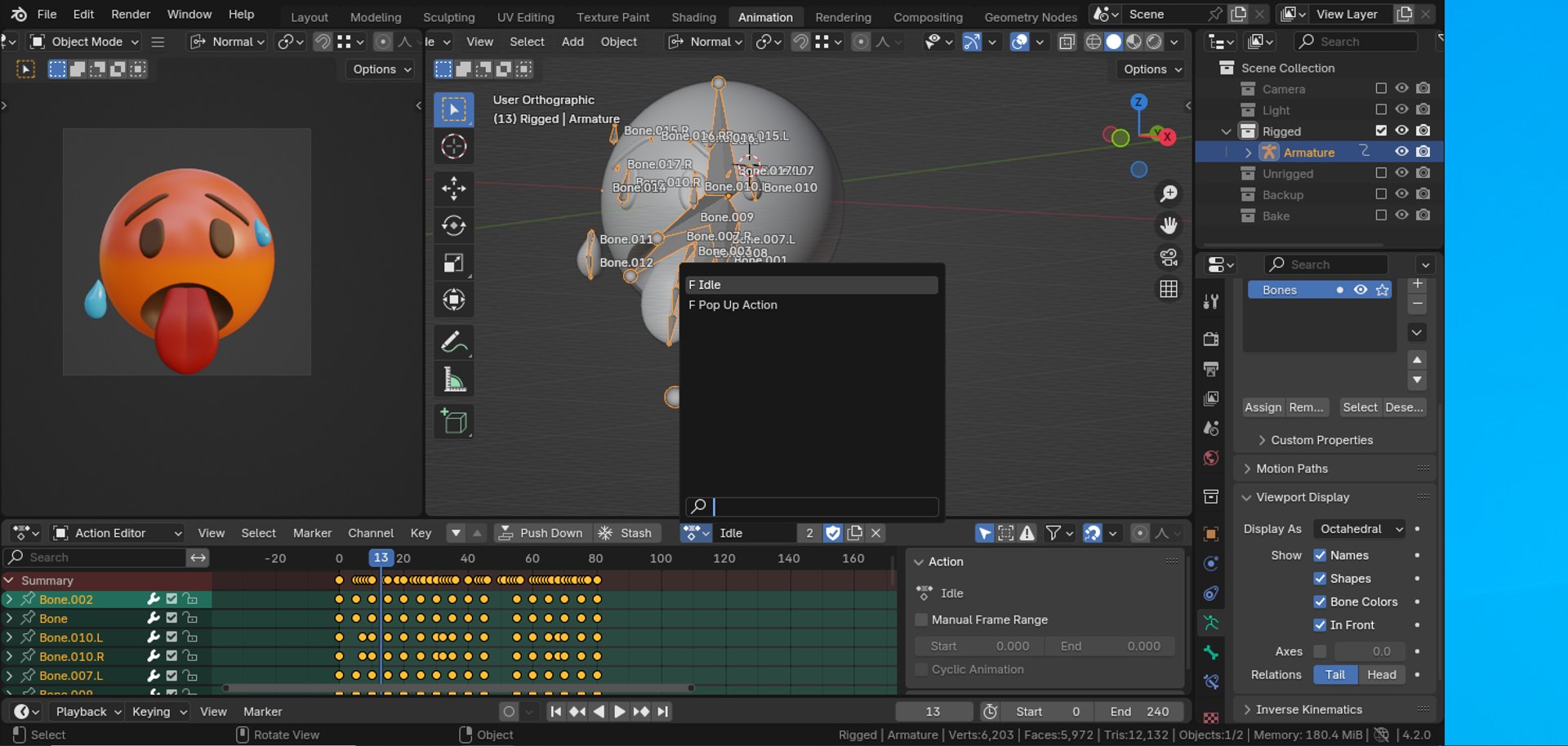Disable the In Front checkbox

(1320, 625)
